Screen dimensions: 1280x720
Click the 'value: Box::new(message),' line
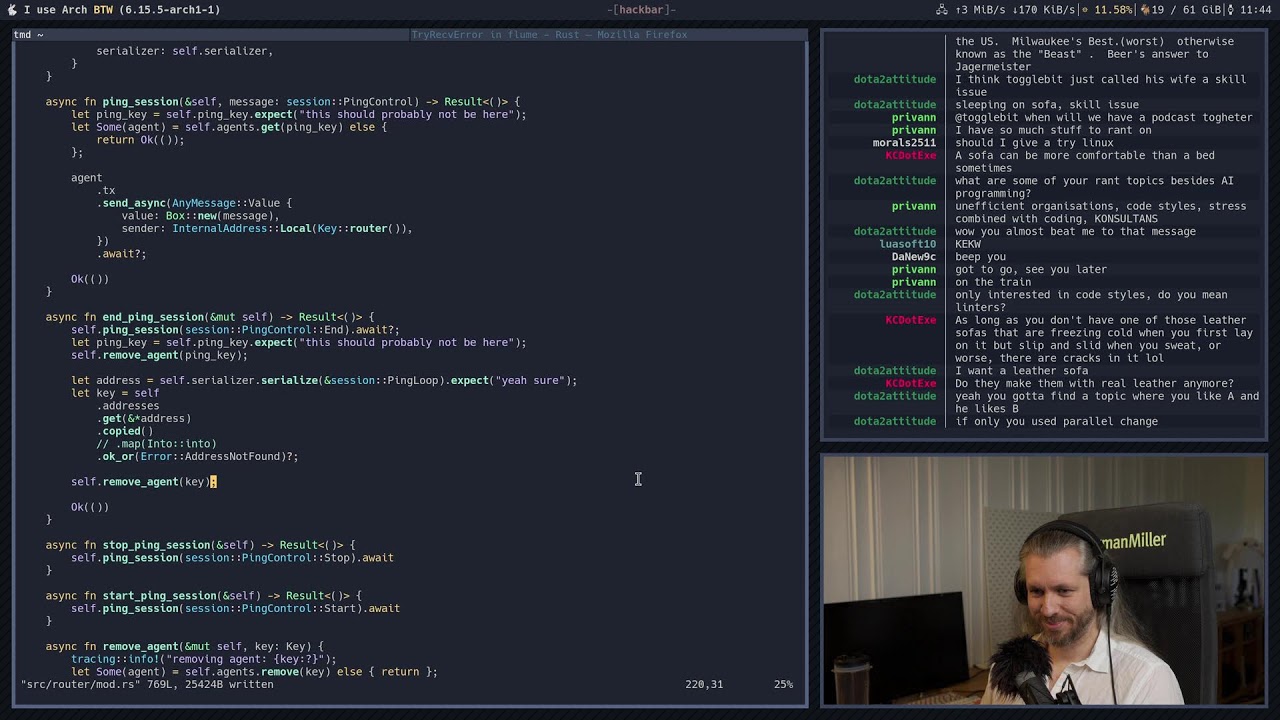click(x=200, y=216)
